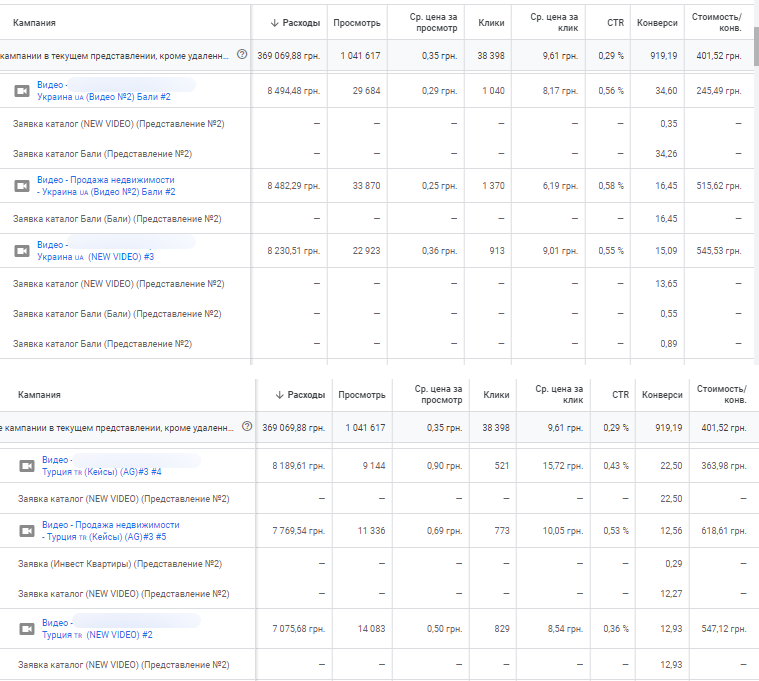Click the video camera icon in 8 494,48 грн. row
759x681 pixels.
22,91
